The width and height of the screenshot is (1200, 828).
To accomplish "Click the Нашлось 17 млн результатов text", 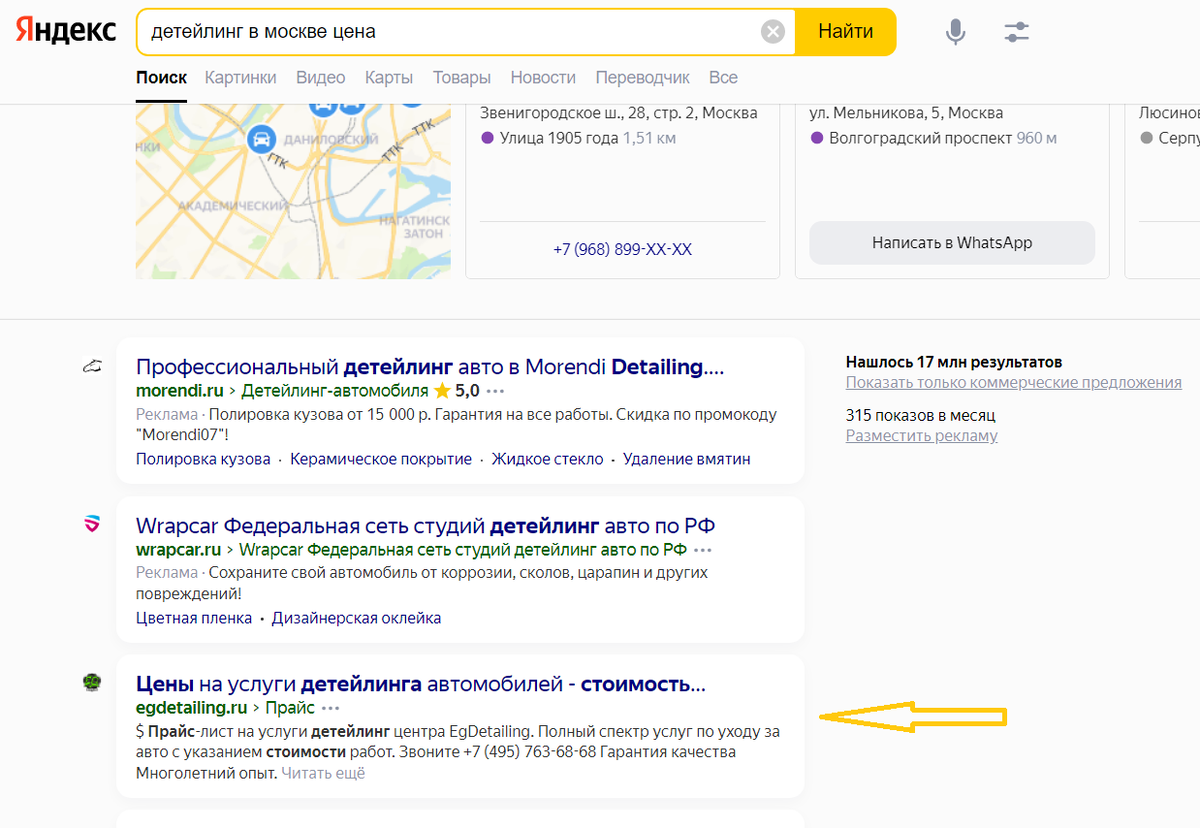I will pos(954,362).
